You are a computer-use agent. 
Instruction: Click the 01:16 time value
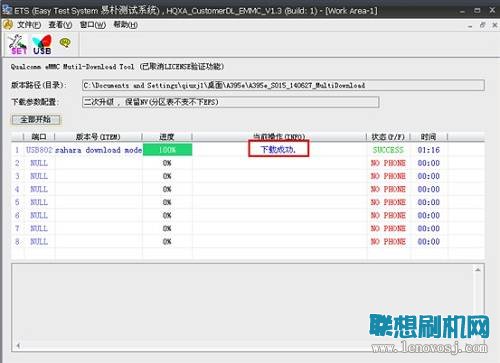pyautogui.click(x=429, y=150)
